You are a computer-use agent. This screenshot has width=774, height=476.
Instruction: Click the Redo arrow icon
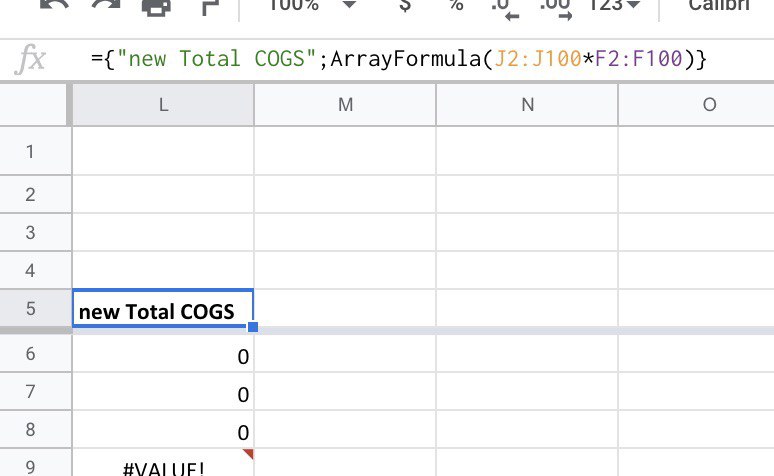point(103,6)
